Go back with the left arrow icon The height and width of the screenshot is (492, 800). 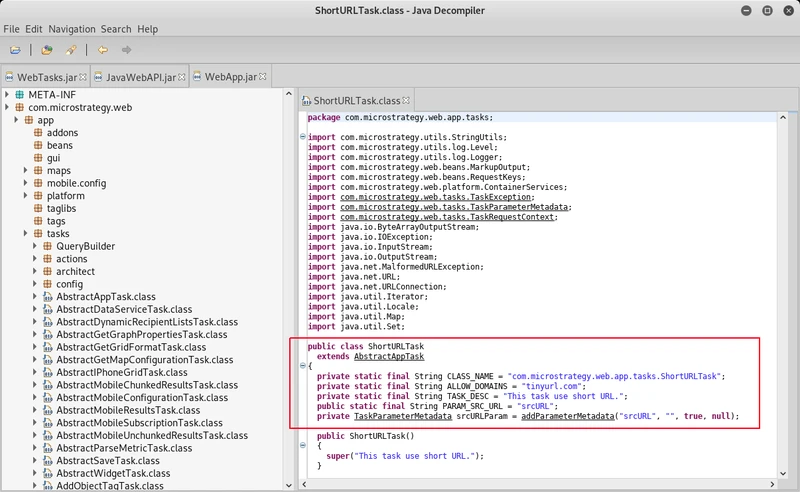[103, 50]
